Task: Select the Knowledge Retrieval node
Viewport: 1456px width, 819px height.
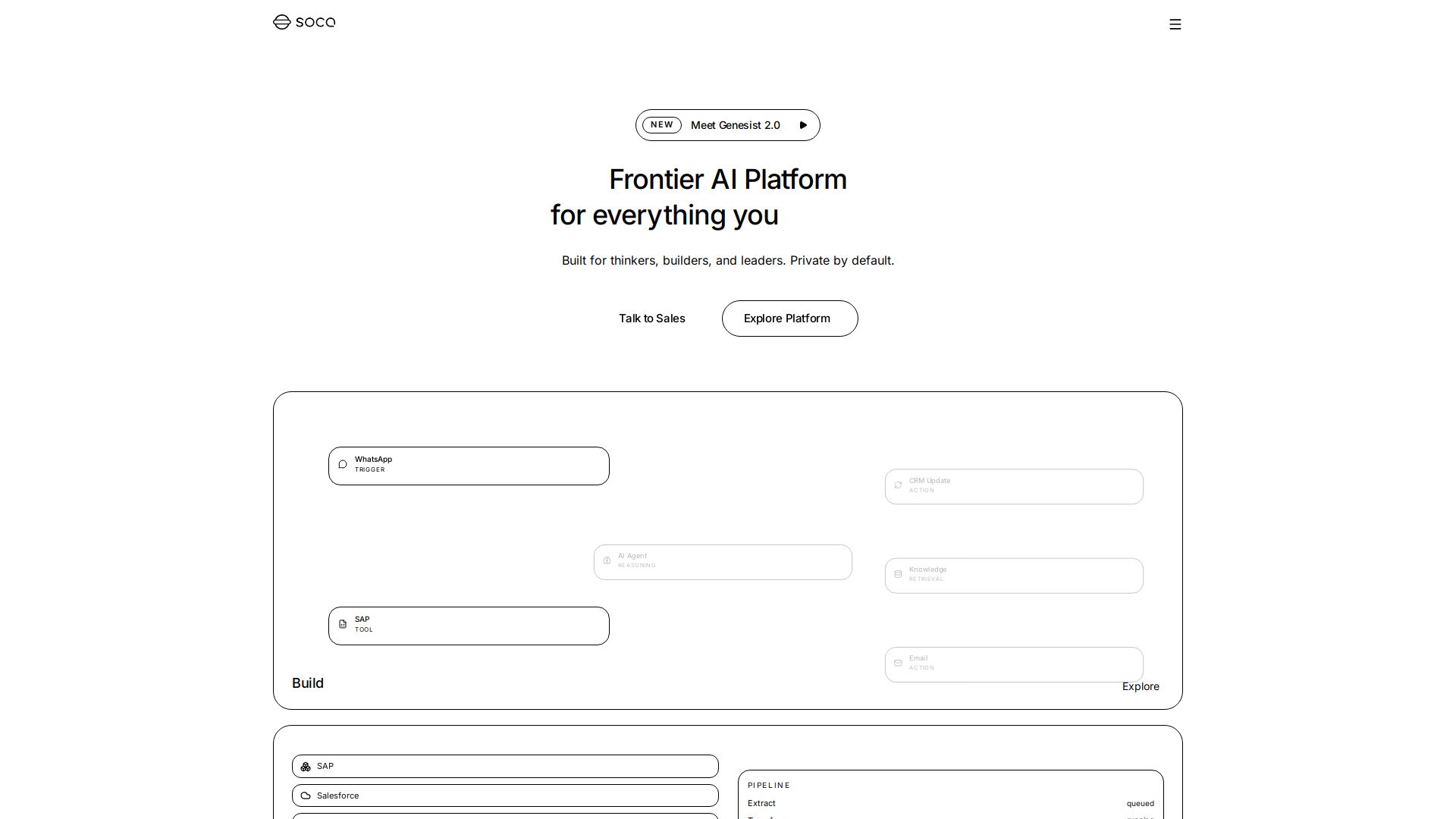Action: 1014,576
